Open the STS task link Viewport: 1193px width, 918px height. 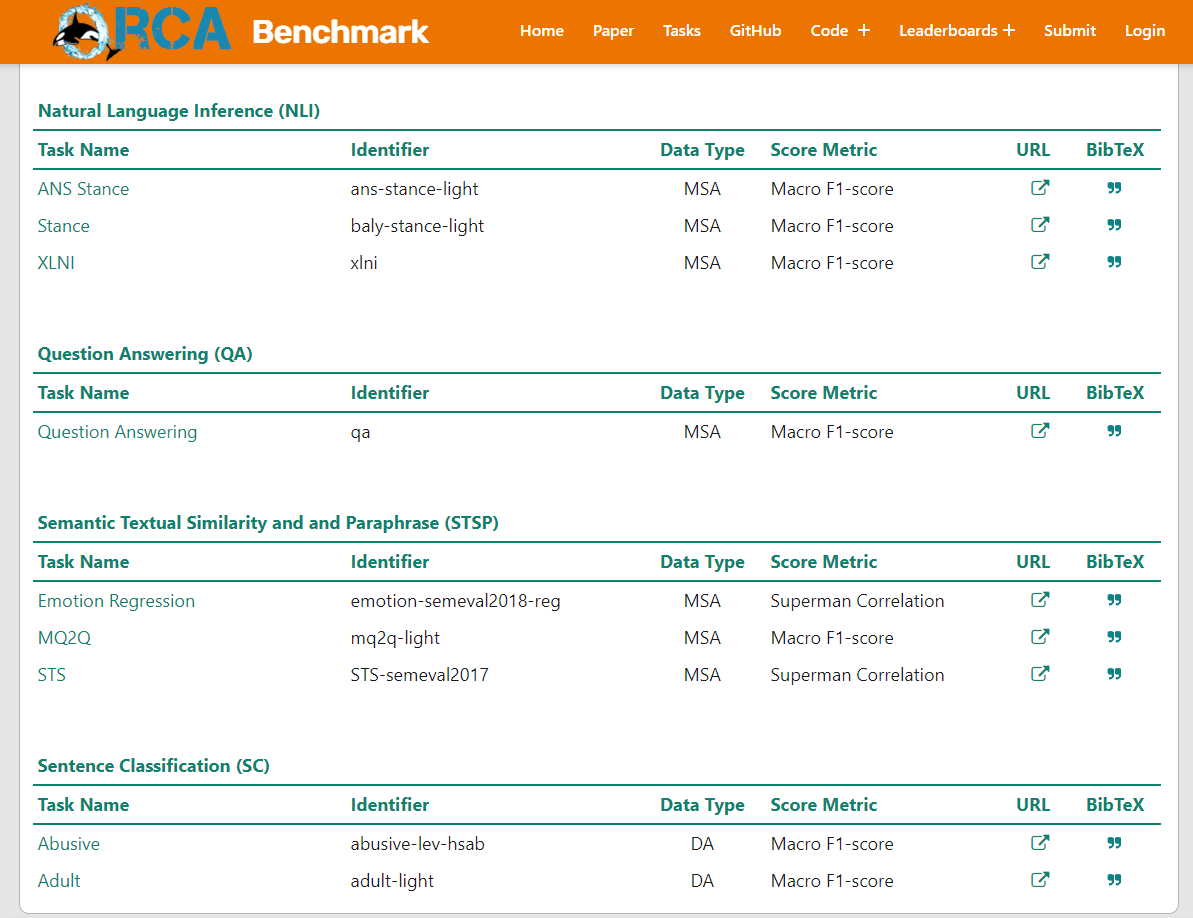coord(52,675)
